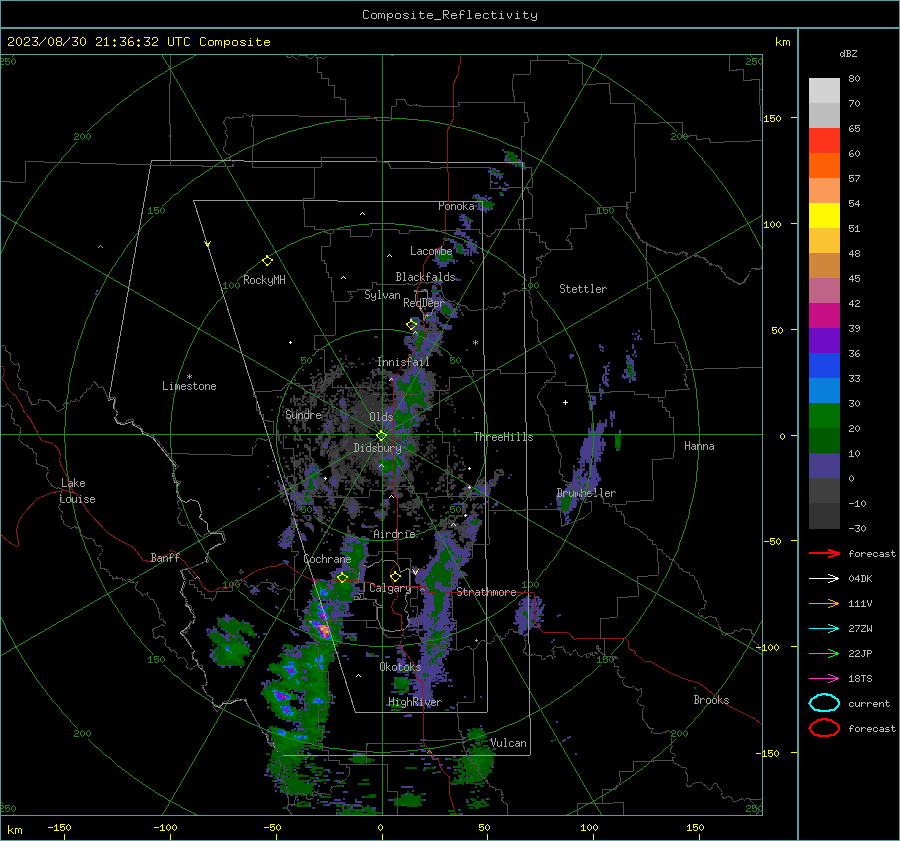The height and width of the screenshot is (841, 900).
Task: Click the cyan current ellipse in legend
Action: (824, 703)
